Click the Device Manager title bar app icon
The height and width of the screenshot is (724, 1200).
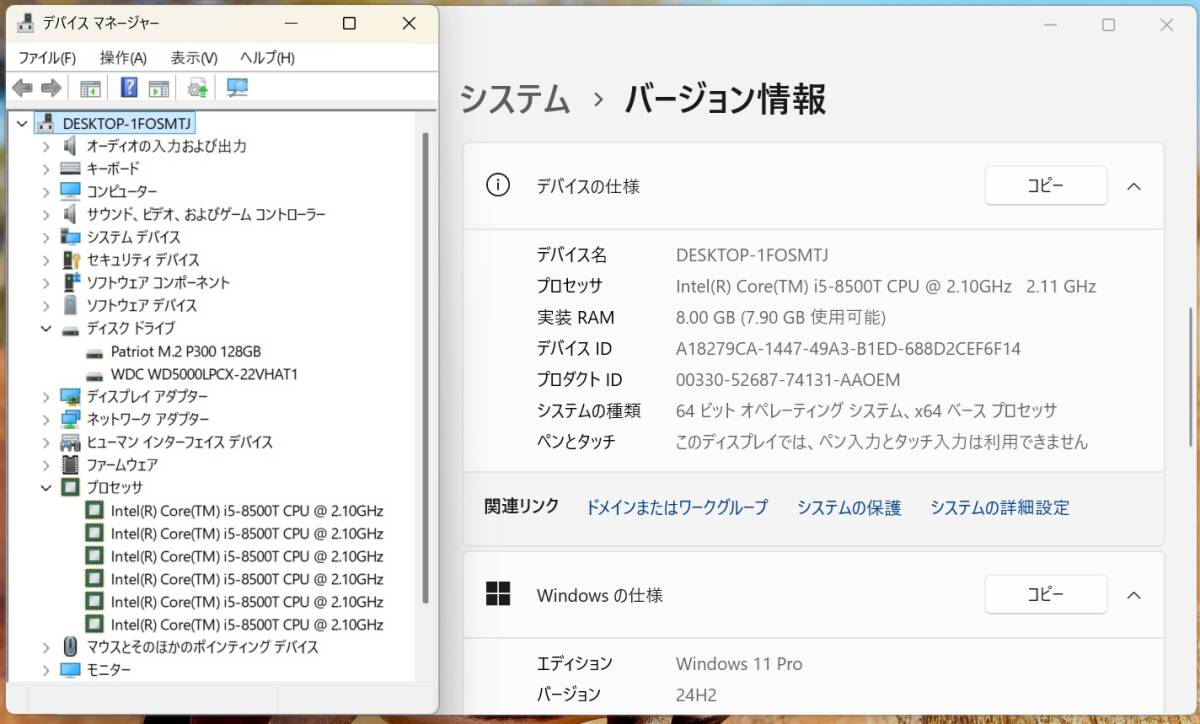(x=25, y=23)
